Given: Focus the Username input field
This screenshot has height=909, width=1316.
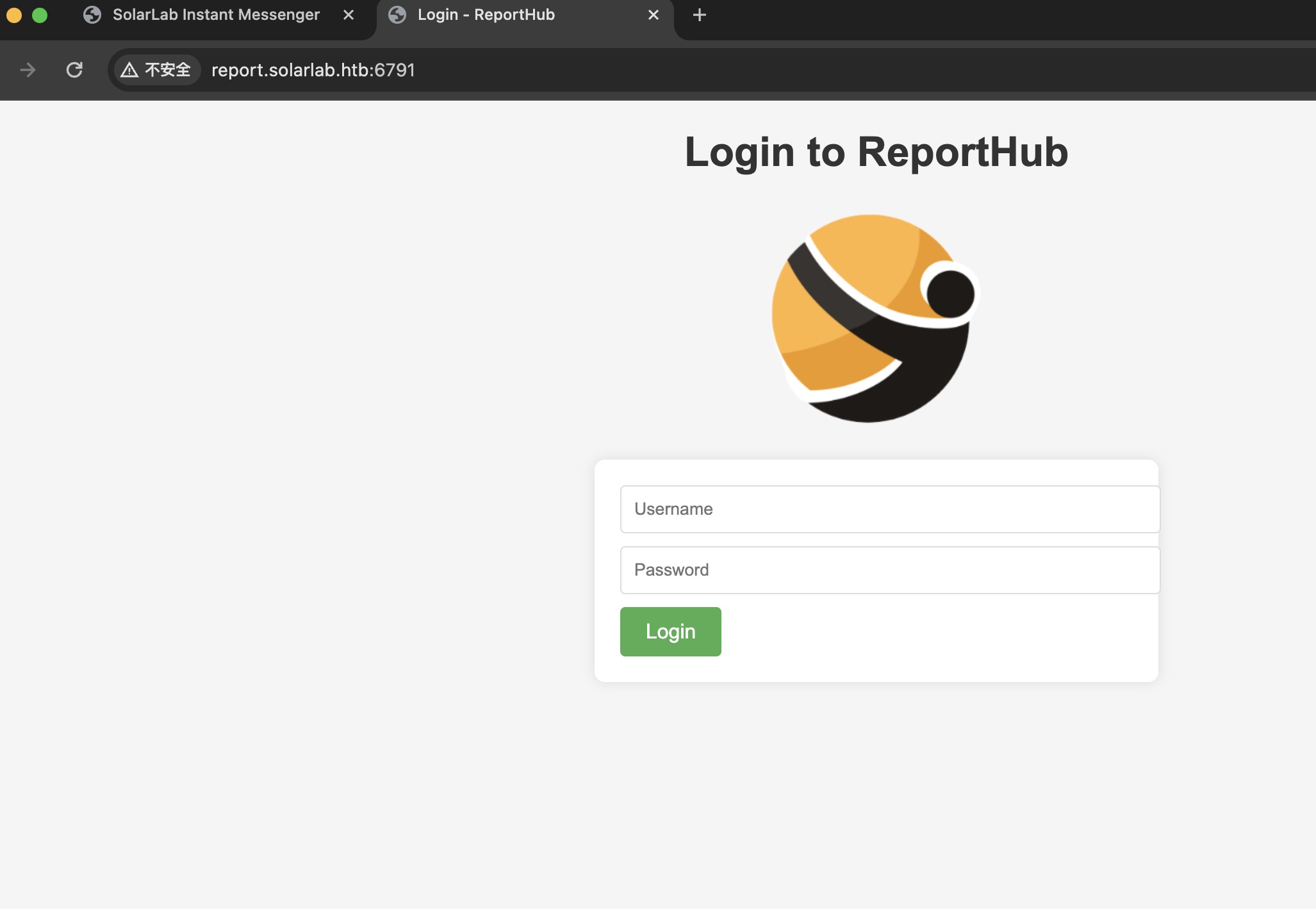Looking at the screenshot, I should pyautogui.click(x=889, y=509).
